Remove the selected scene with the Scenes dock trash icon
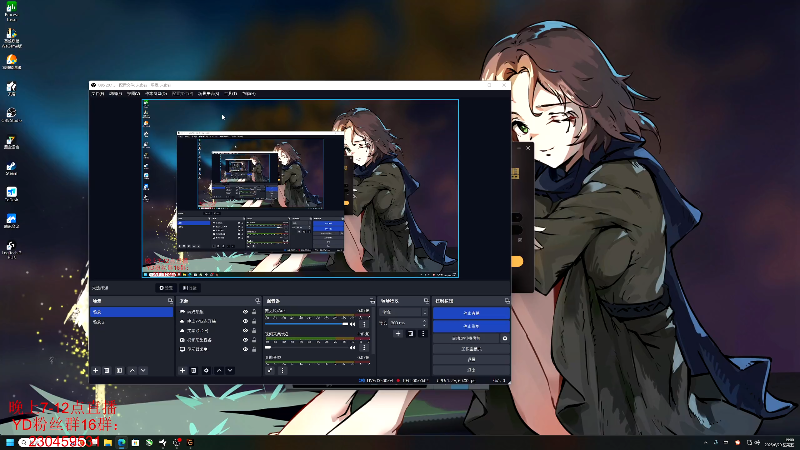The width and height of the screenshot is (800, 450). (x=107, y=370)
